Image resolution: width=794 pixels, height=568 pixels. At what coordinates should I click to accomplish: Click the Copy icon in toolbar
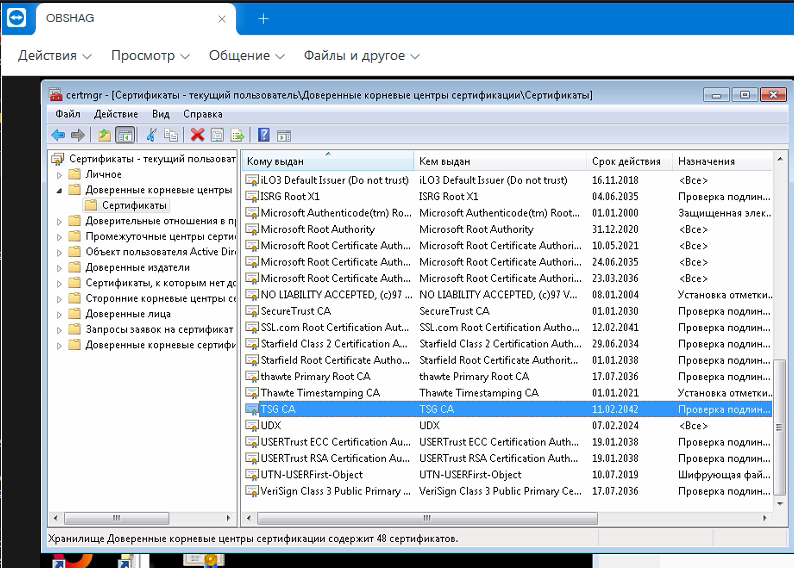tap(171, 135)
